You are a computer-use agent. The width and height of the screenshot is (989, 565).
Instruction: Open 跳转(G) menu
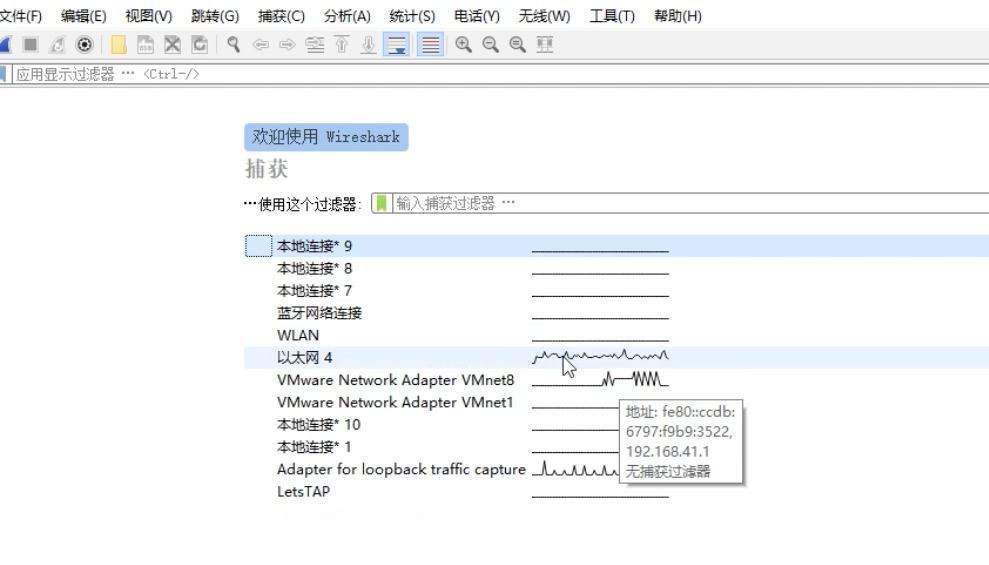215,16
